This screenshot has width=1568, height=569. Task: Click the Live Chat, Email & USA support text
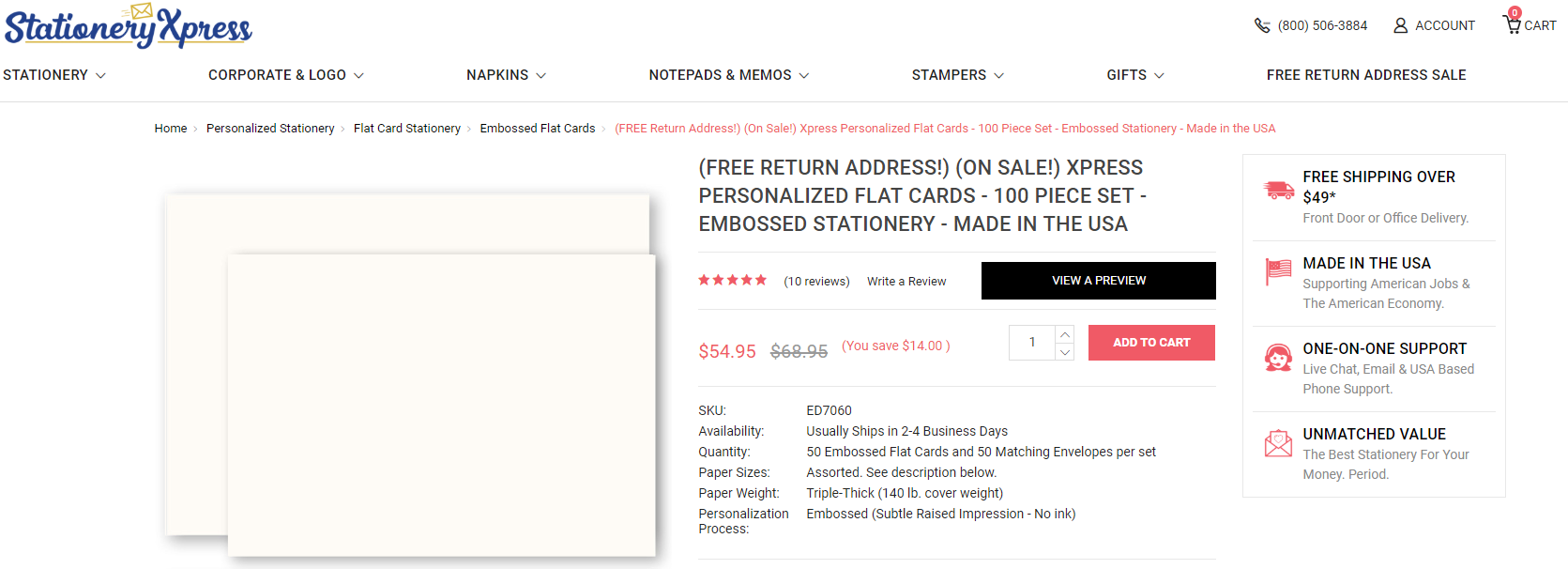pyautogui.click(x=1389, y=379)
